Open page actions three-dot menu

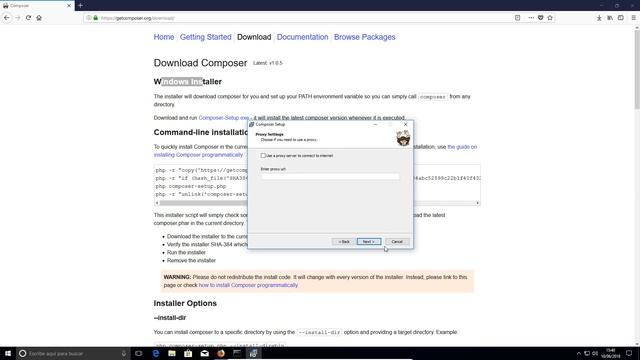pyautogui.click(x=531, y=18)
